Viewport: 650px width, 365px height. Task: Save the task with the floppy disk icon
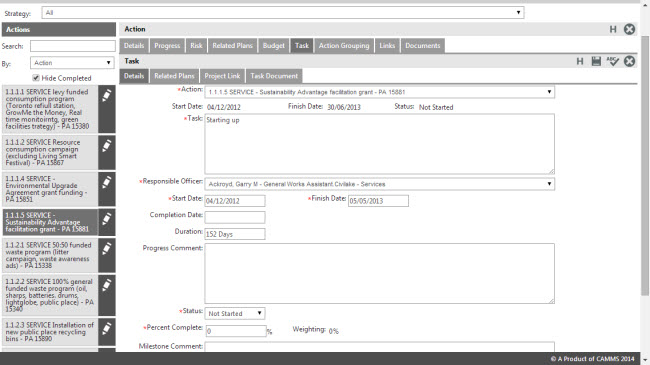[596, 61]
